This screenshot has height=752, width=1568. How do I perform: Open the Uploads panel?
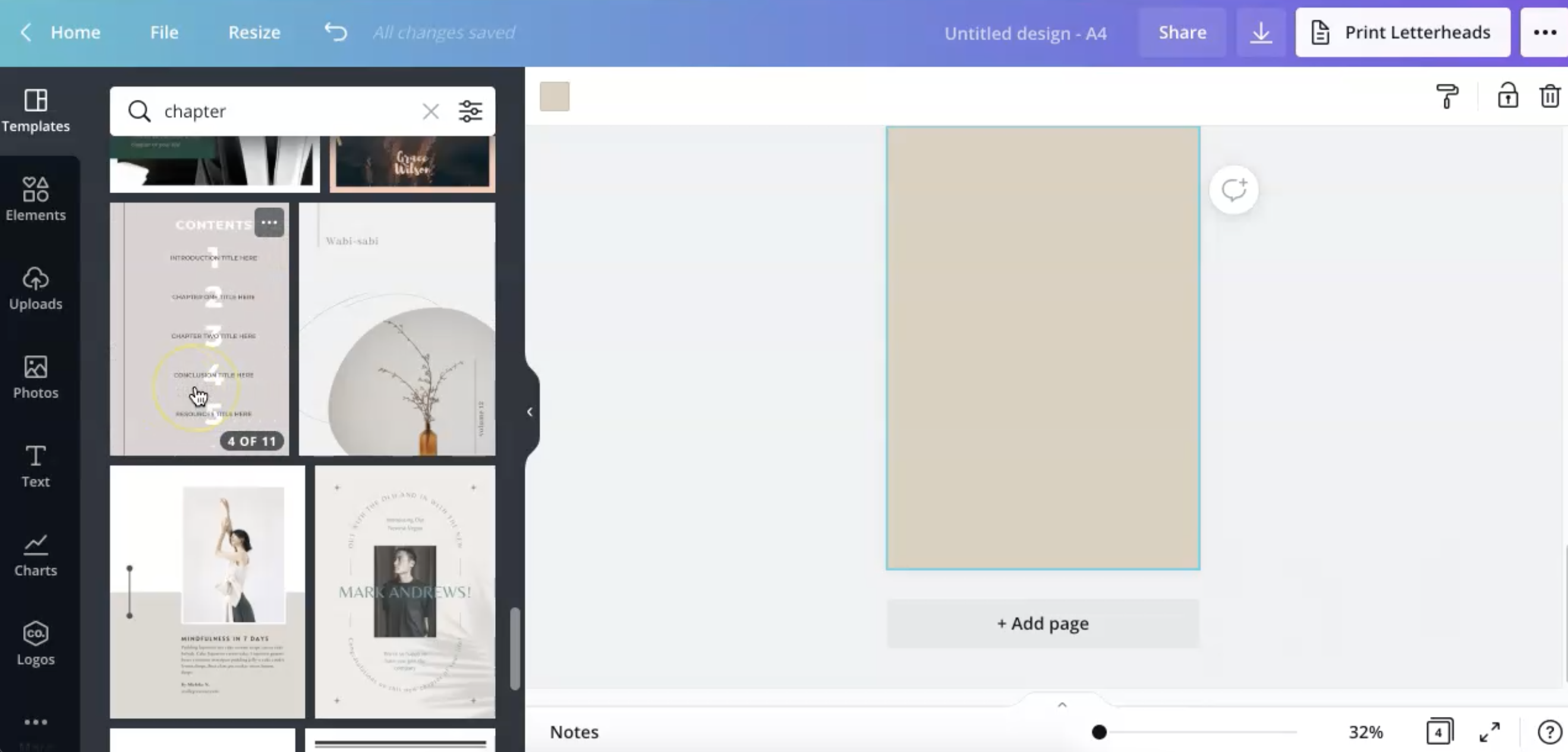[x=35, y=287]
